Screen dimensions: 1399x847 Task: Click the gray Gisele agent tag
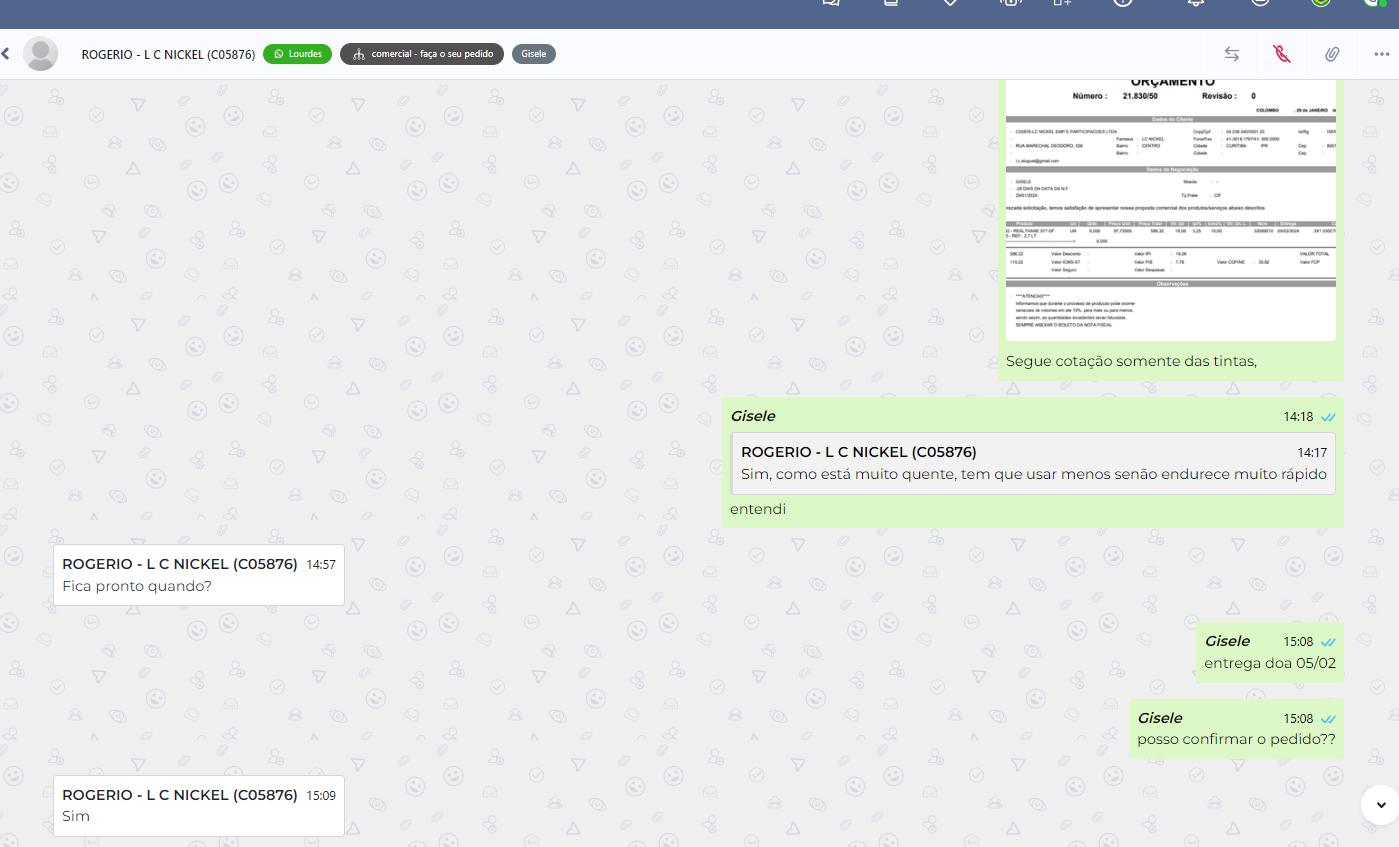click(533, 54)
